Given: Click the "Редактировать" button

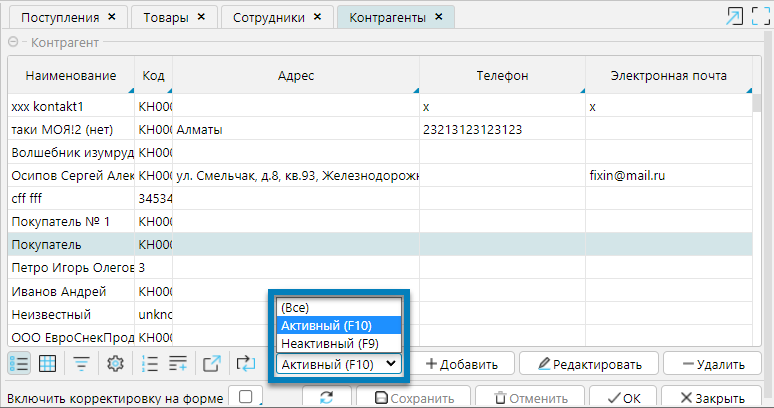Looking at the screenshot, I should click(x=589, y=364).
